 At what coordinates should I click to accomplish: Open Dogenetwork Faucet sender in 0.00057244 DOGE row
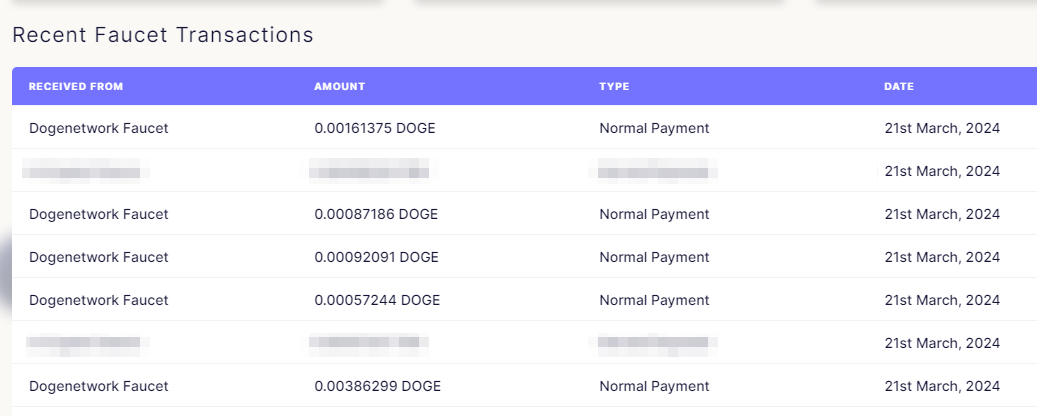click(99, 300)
